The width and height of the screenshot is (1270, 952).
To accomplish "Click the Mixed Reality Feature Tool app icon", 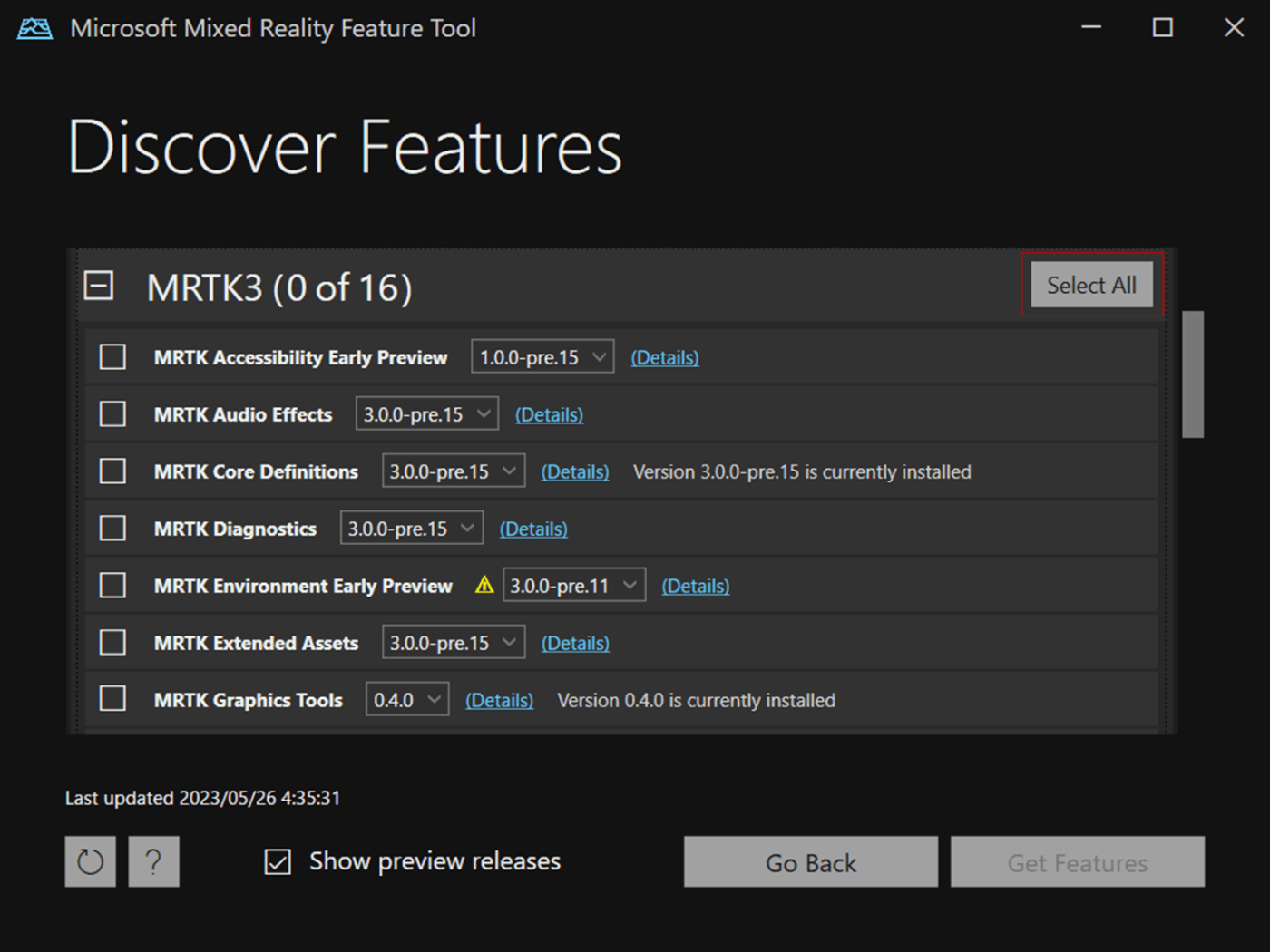I will 34,28.
